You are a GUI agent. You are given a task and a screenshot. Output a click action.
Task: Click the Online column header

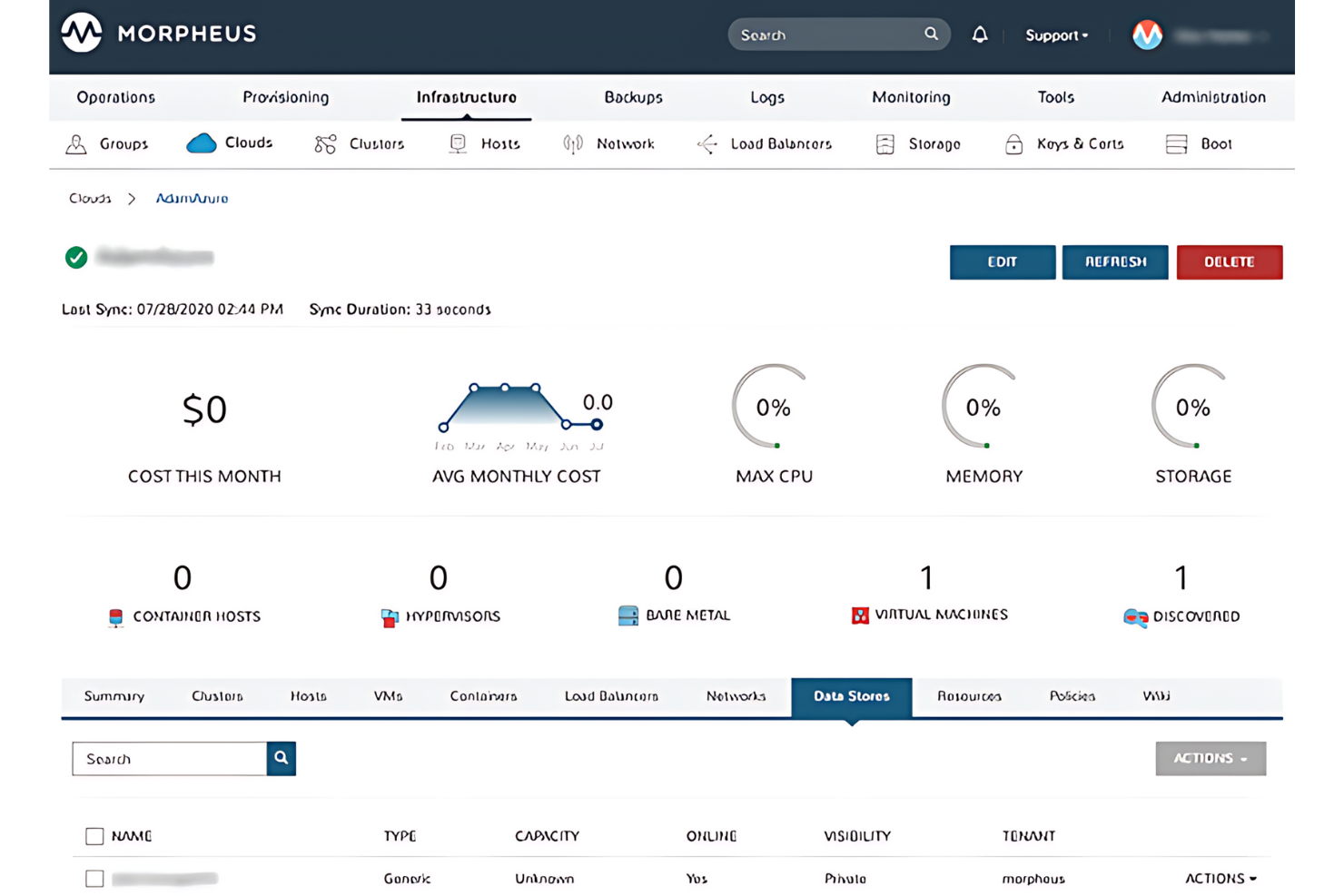[711, 836]
